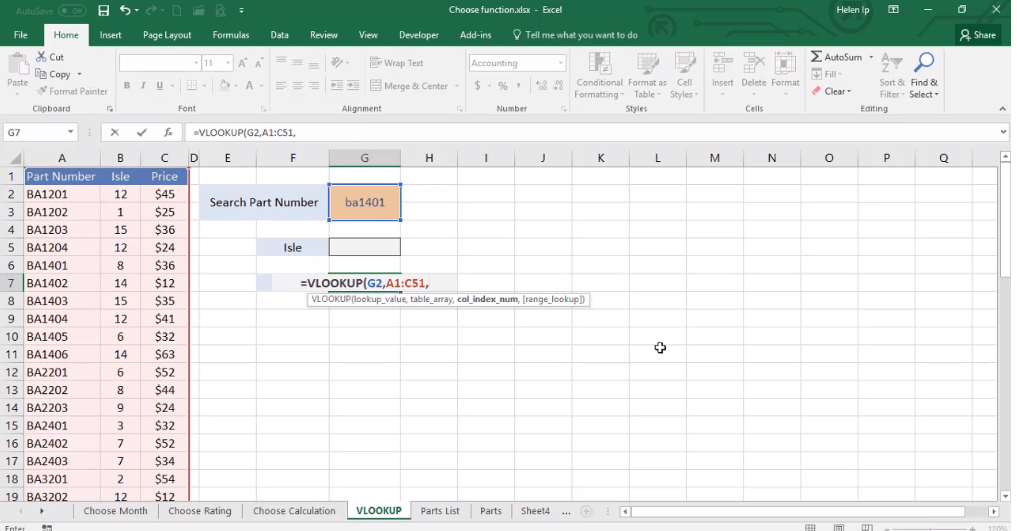The image size is (1017, 531).
Task: Select column header G
Action: [365, 158]
